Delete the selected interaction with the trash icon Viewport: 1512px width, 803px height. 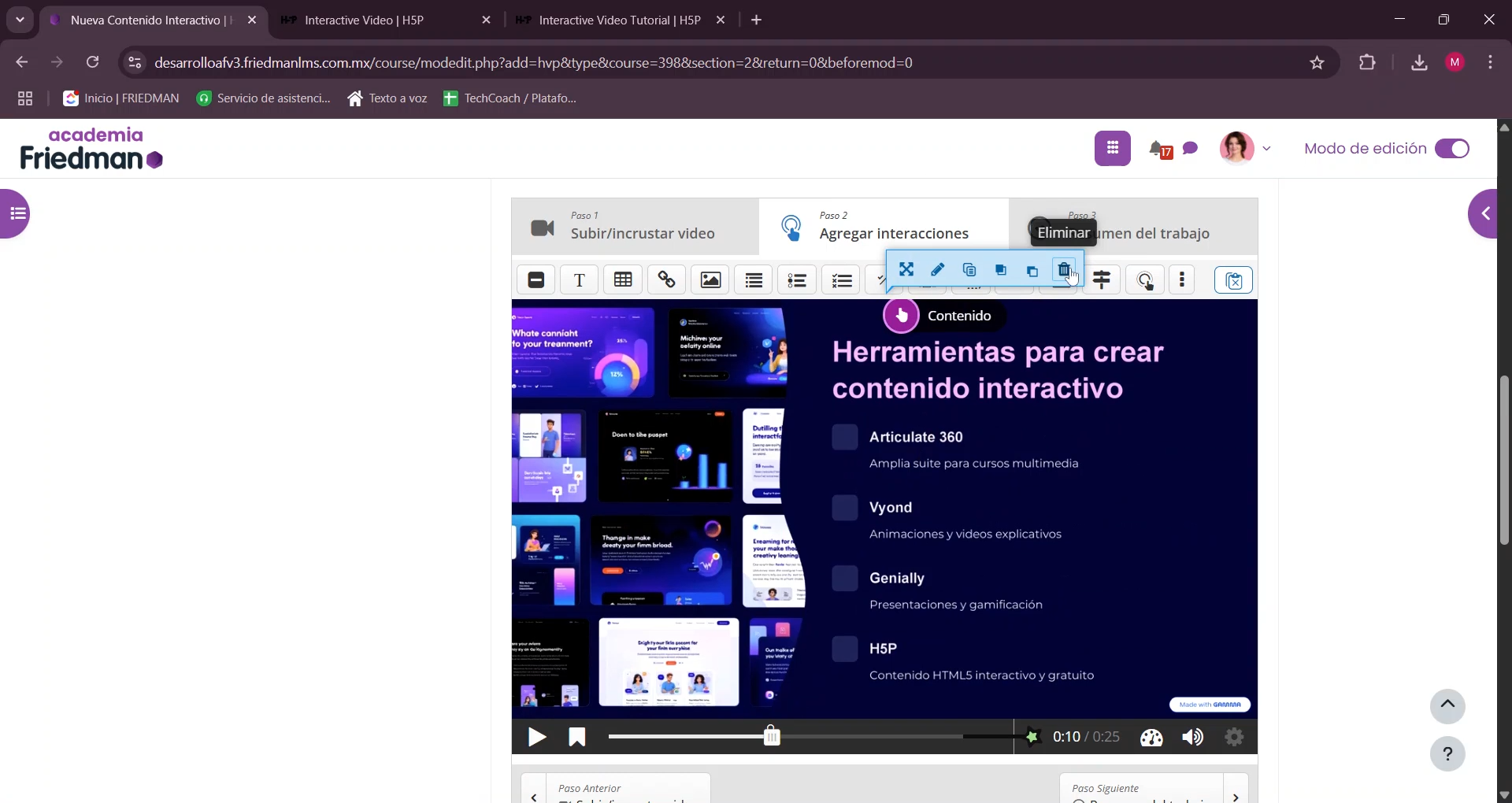coord(1064,271)
